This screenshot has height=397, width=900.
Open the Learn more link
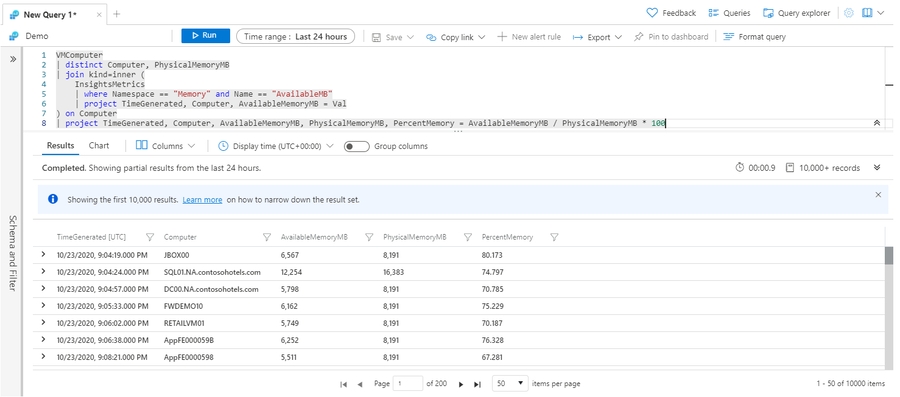tap(202, 200)
